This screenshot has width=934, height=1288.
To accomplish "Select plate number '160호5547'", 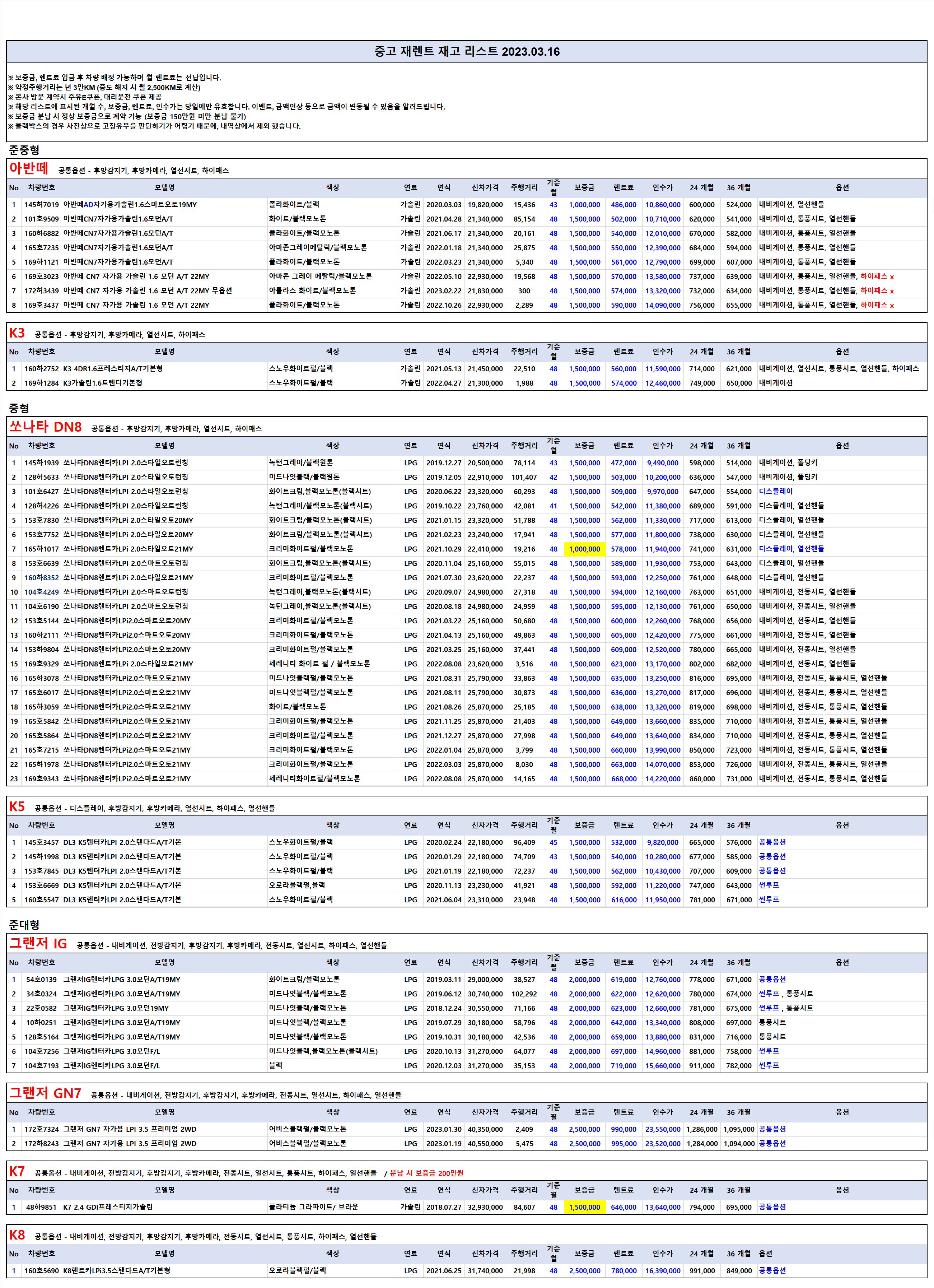I will pos(41,900).
